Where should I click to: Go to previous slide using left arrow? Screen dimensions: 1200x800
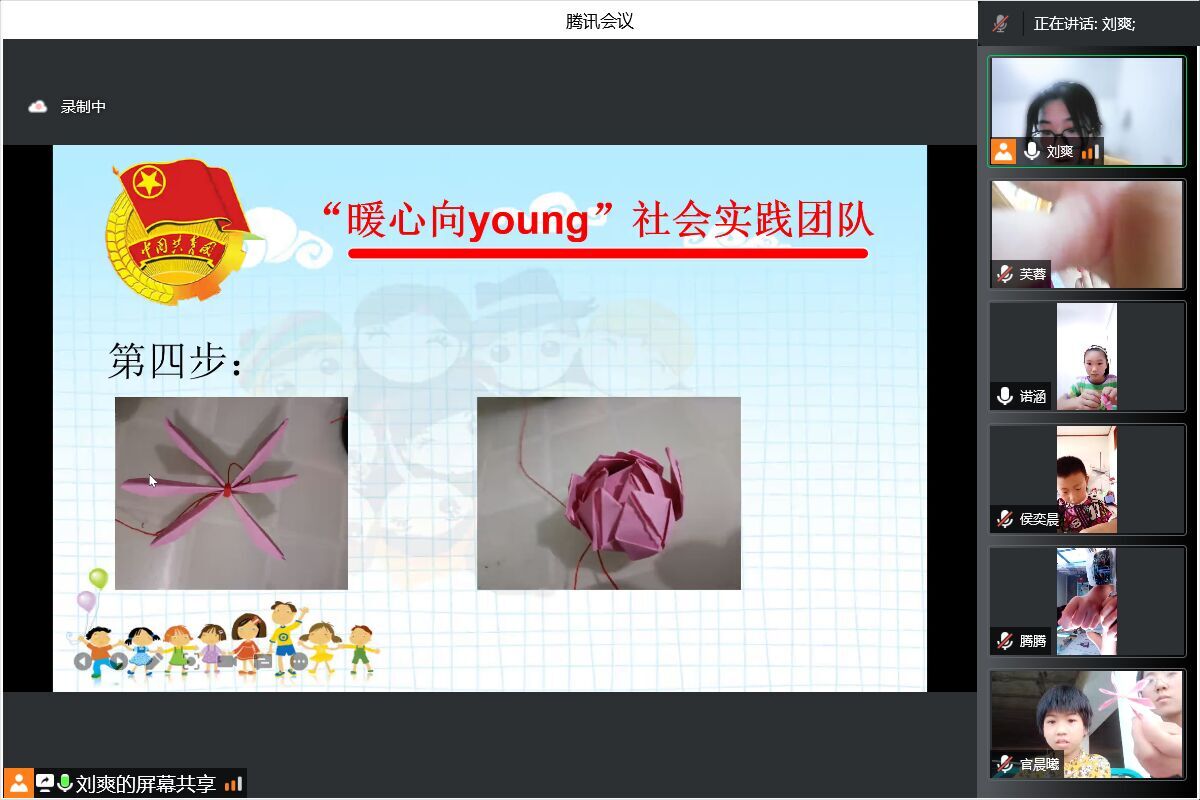point(83,661)
